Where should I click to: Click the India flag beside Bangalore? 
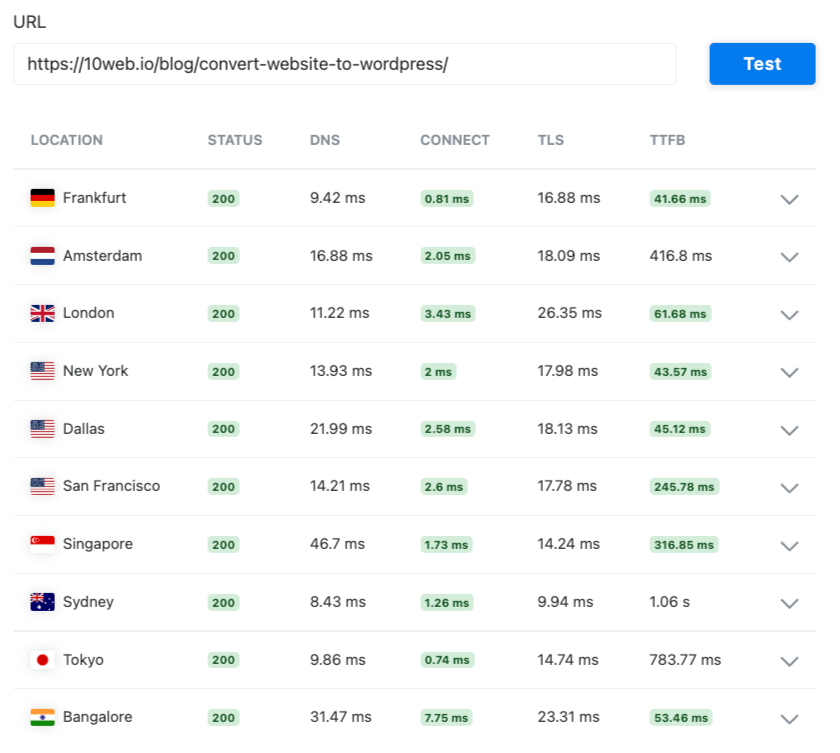42,717
